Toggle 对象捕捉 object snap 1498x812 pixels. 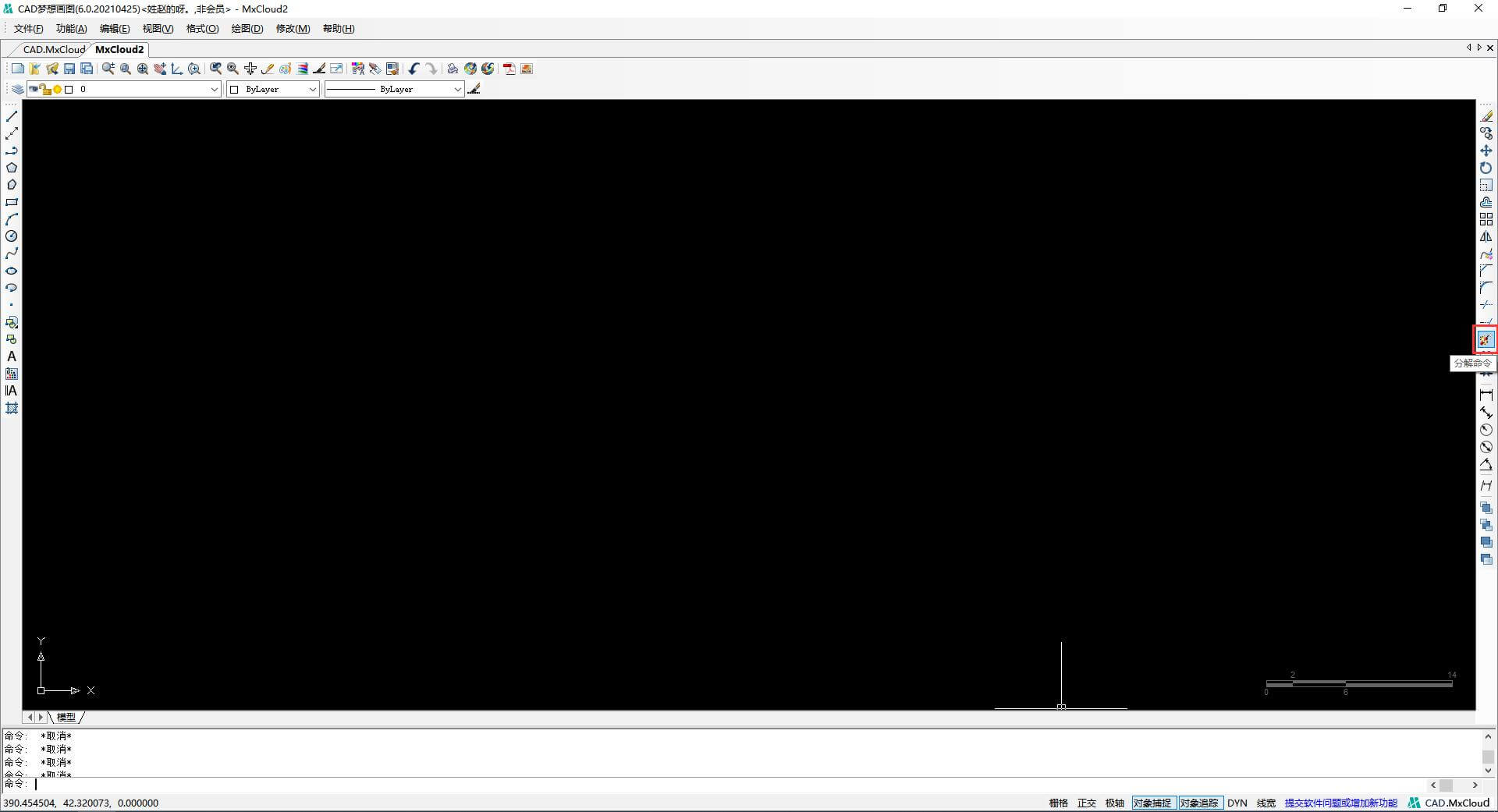[1153, 803]
